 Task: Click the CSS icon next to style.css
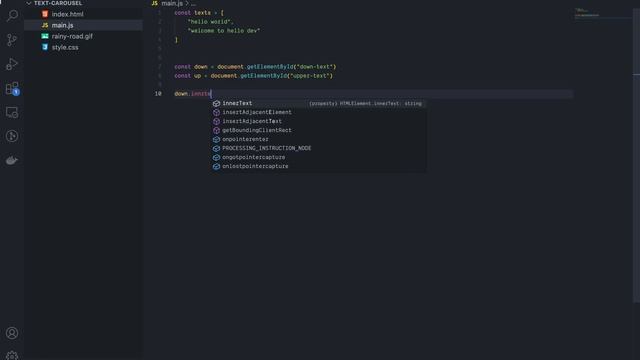pyautogui.click(x=45, y=47)
